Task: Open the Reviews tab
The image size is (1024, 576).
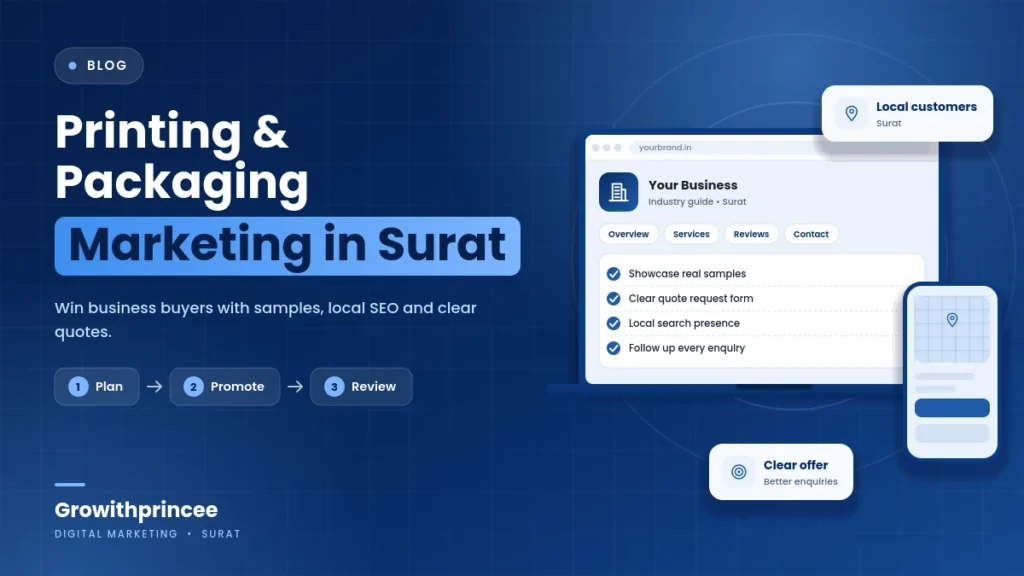Action: (x=751, y=234)
